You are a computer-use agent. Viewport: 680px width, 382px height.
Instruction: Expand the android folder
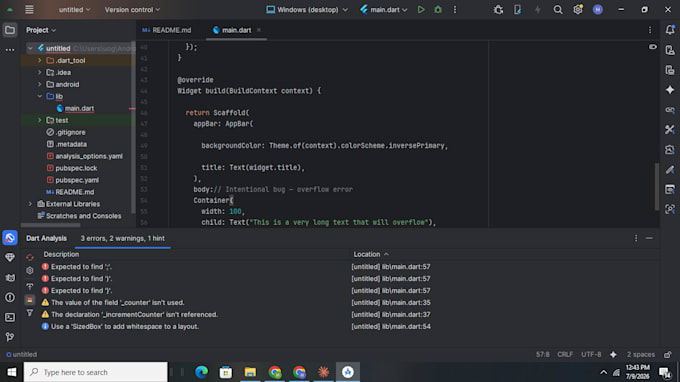click(x=39, y=84)
